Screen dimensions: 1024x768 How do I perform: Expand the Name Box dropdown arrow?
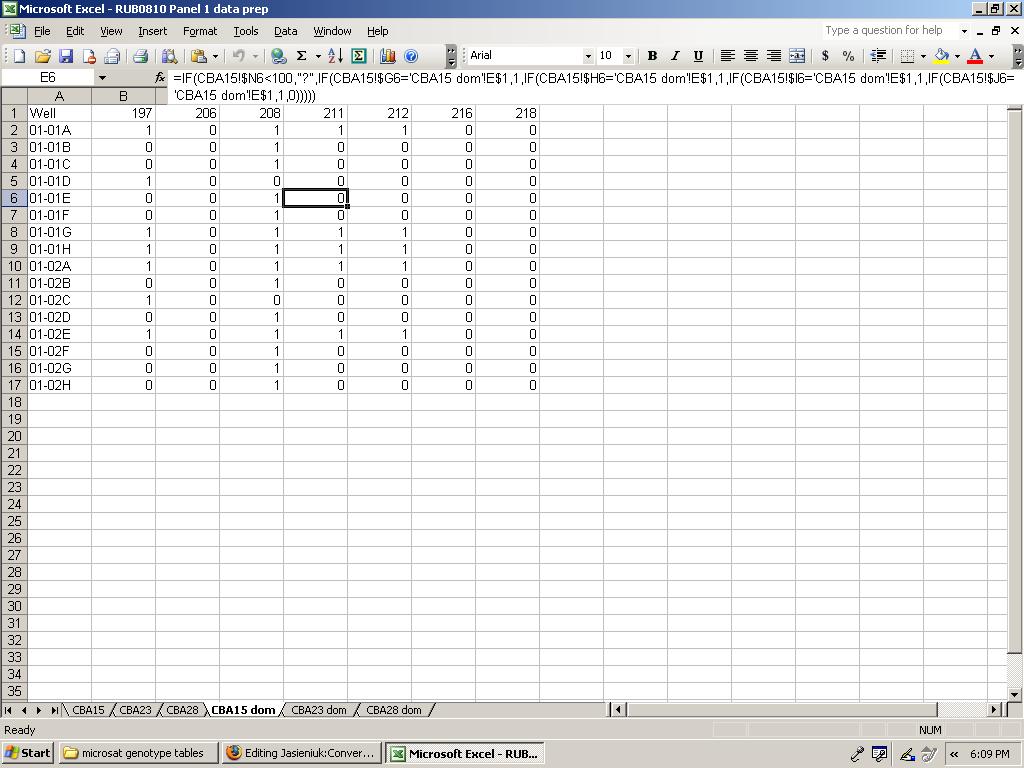tap(102, 77)
